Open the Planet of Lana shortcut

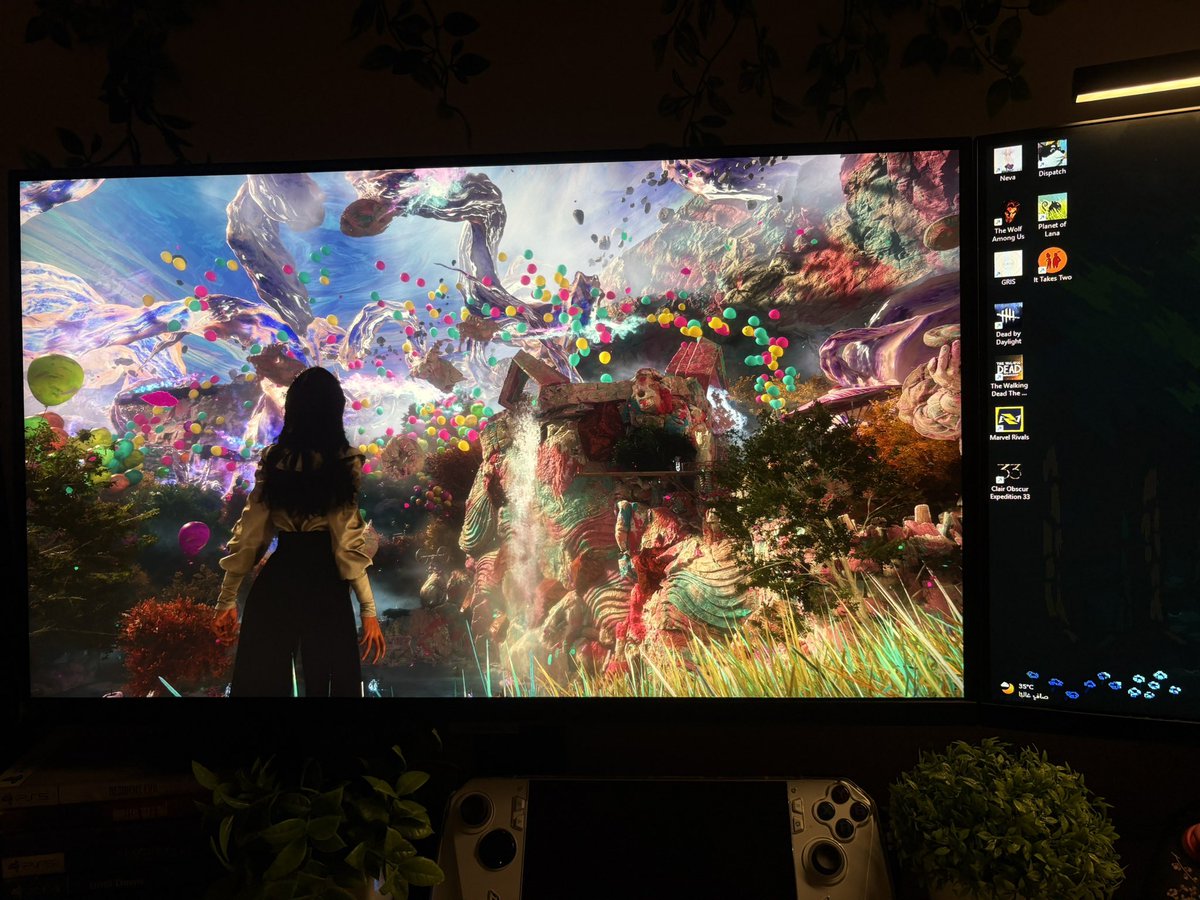point(1052,214)
